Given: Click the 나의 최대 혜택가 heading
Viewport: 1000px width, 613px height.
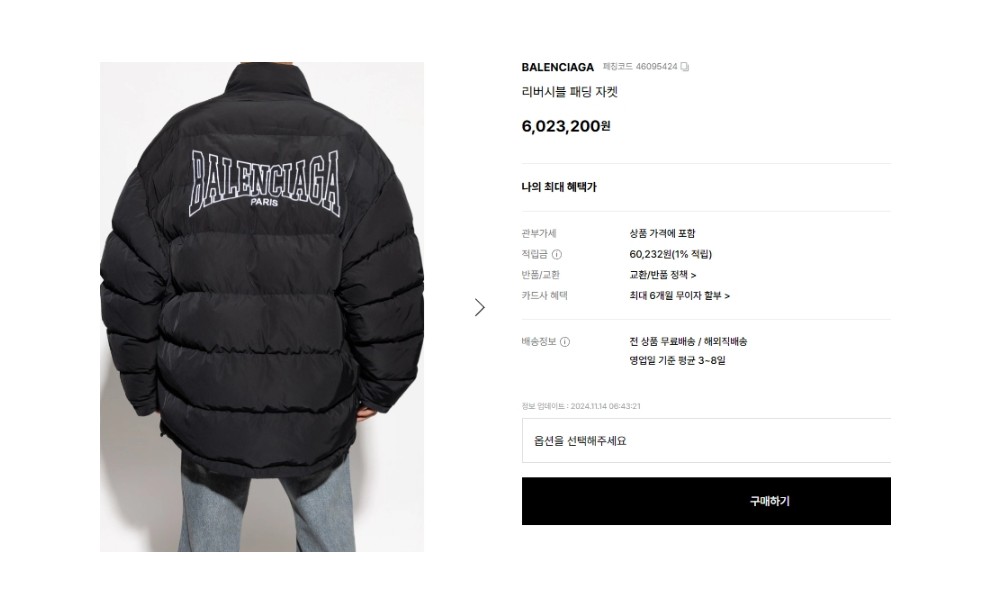Looking at the screenshot, I should pos(559,187).
